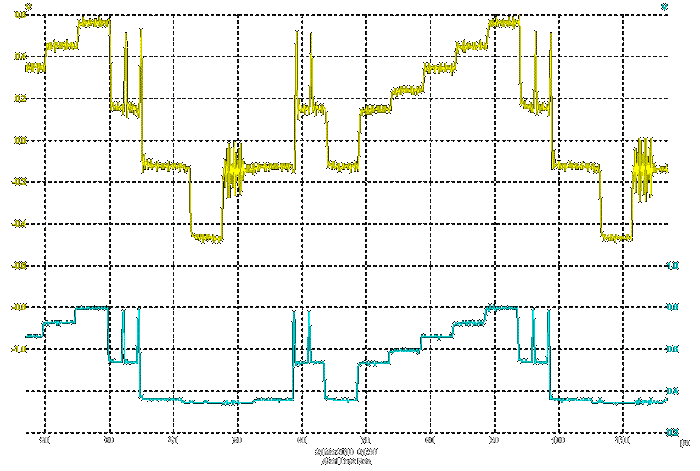Click the 110 tick on time axis
The height and width of the screenshot is (471, 700).
[x=621, y=440]
